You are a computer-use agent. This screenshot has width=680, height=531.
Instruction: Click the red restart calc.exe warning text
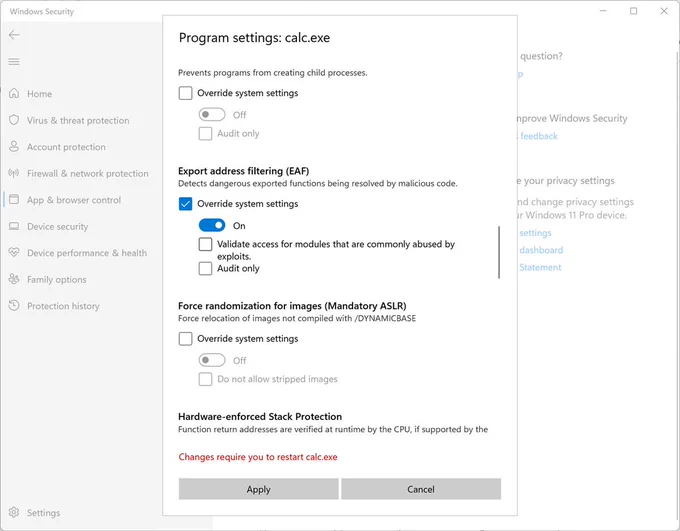pos(258,457)
